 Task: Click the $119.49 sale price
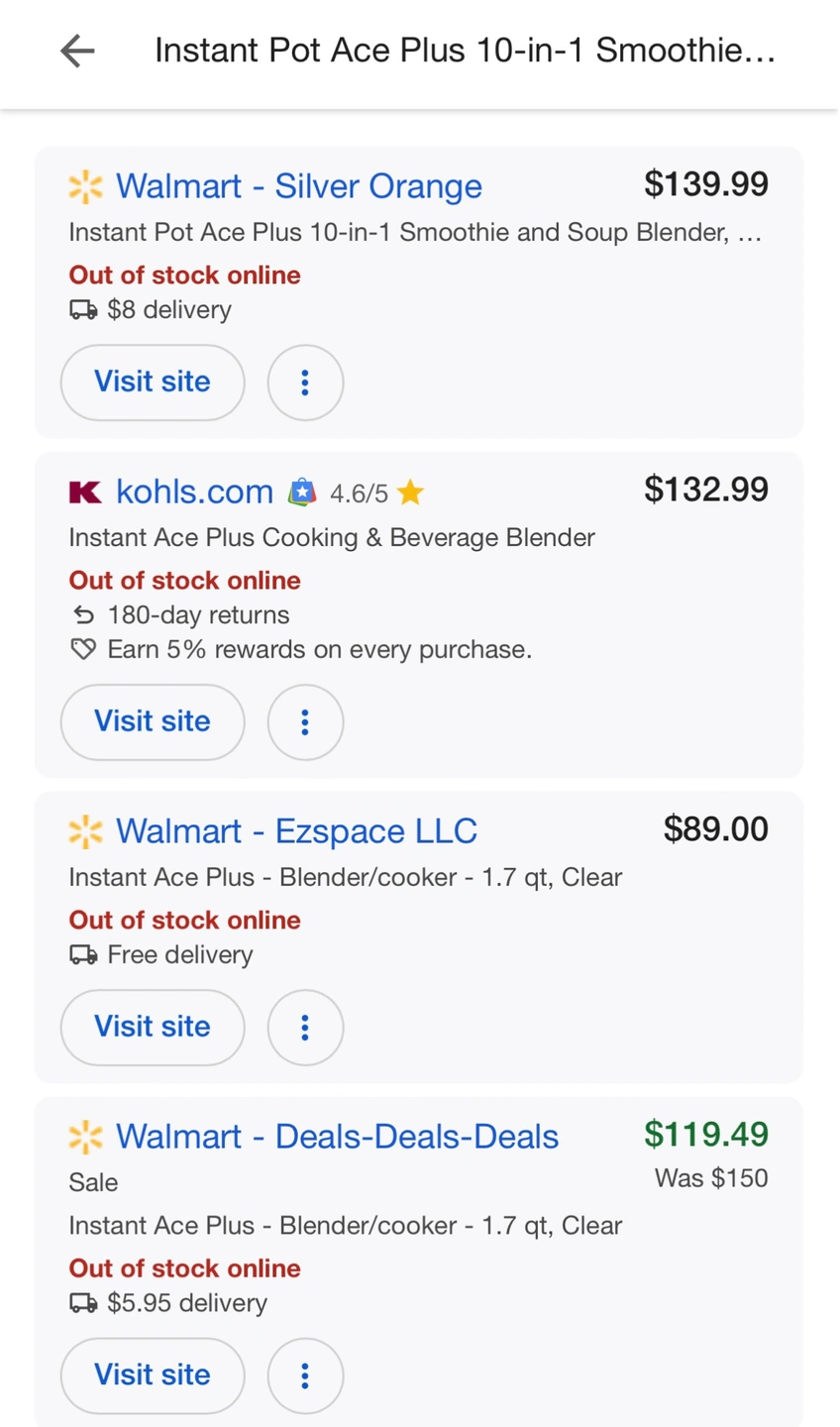click(706, 1135)
